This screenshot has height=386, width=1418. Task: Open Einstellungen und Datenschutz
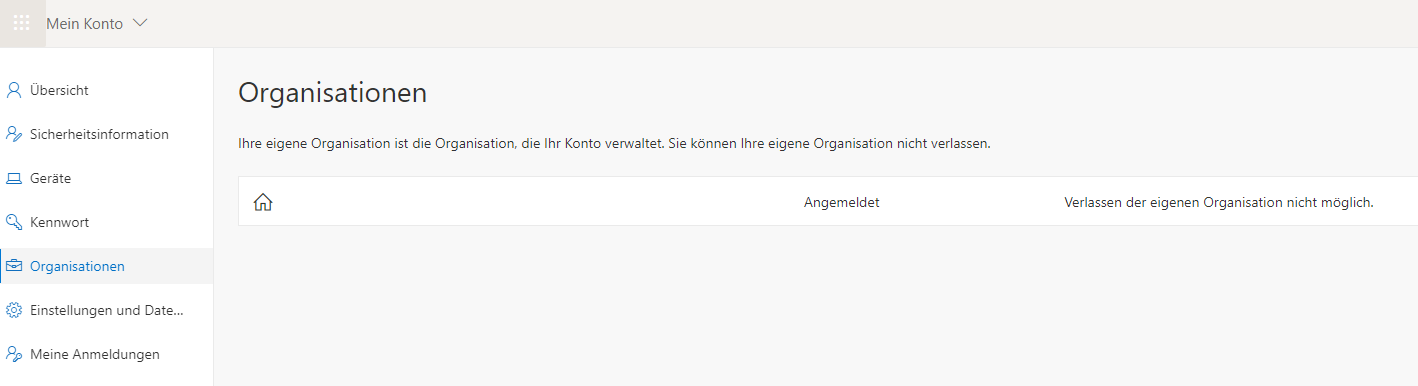[106, 310]
